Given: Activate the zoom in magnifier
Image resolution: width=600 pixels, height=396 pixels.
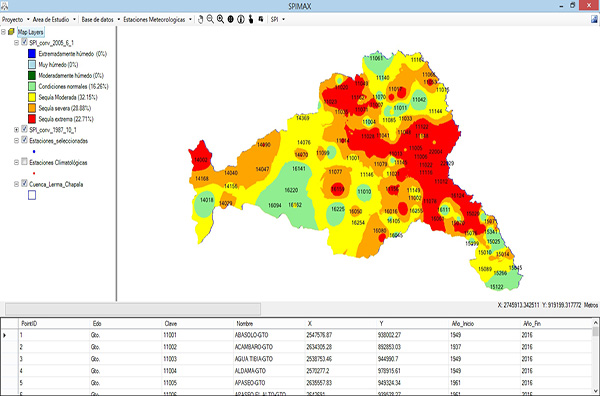Looking at the screenshot, I should (220, 19).
